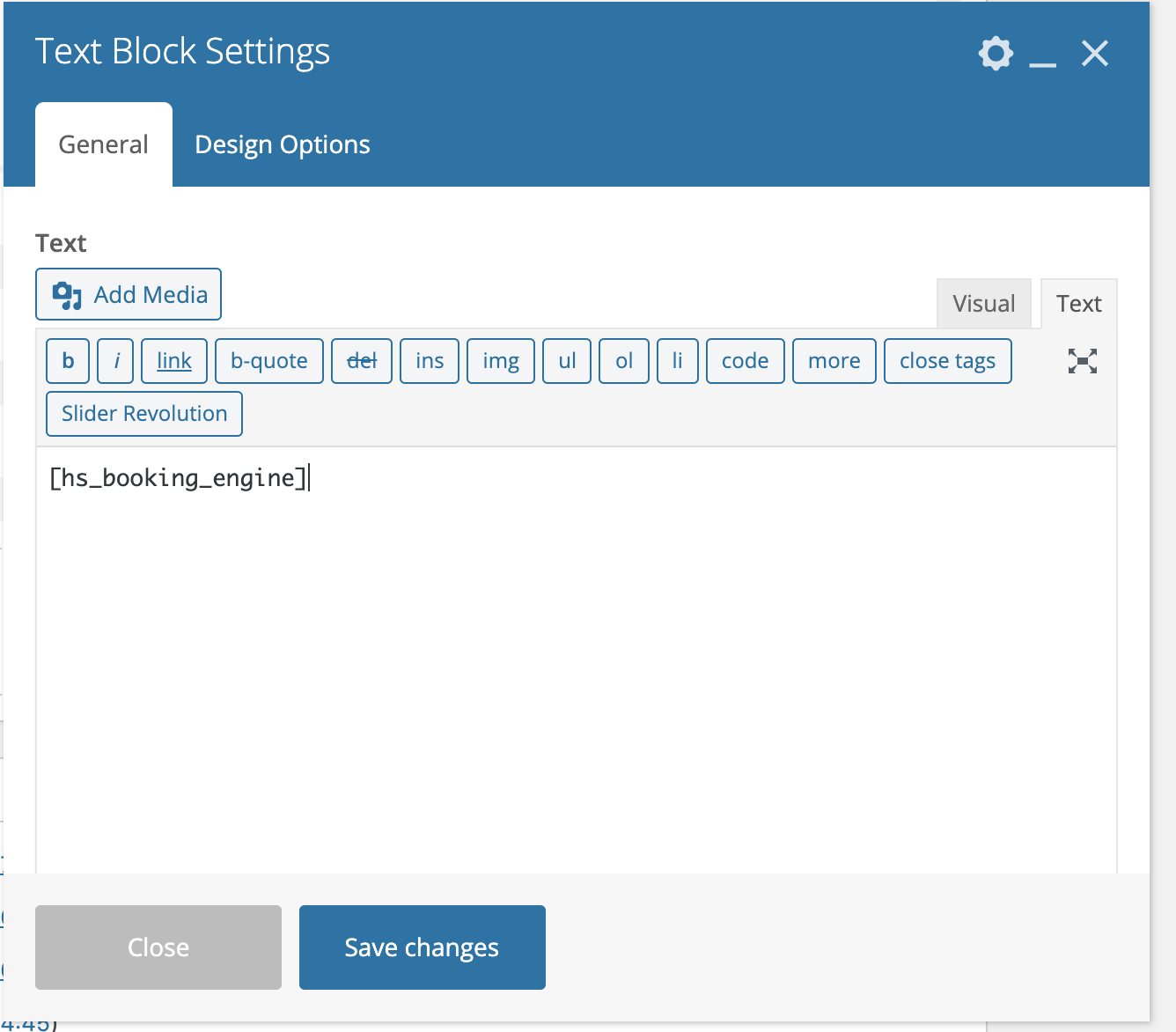Insert deleted text del tag
Image resolution: width=1176 pixels, height=1032 pixels.
tap(362, 361)
